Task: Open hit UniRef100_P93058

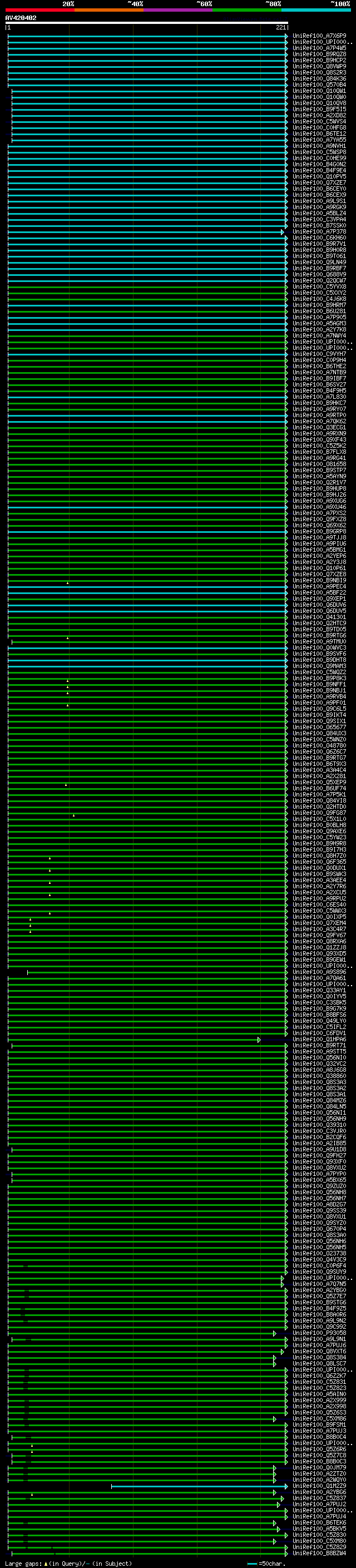Action: tap(319, 1332)
